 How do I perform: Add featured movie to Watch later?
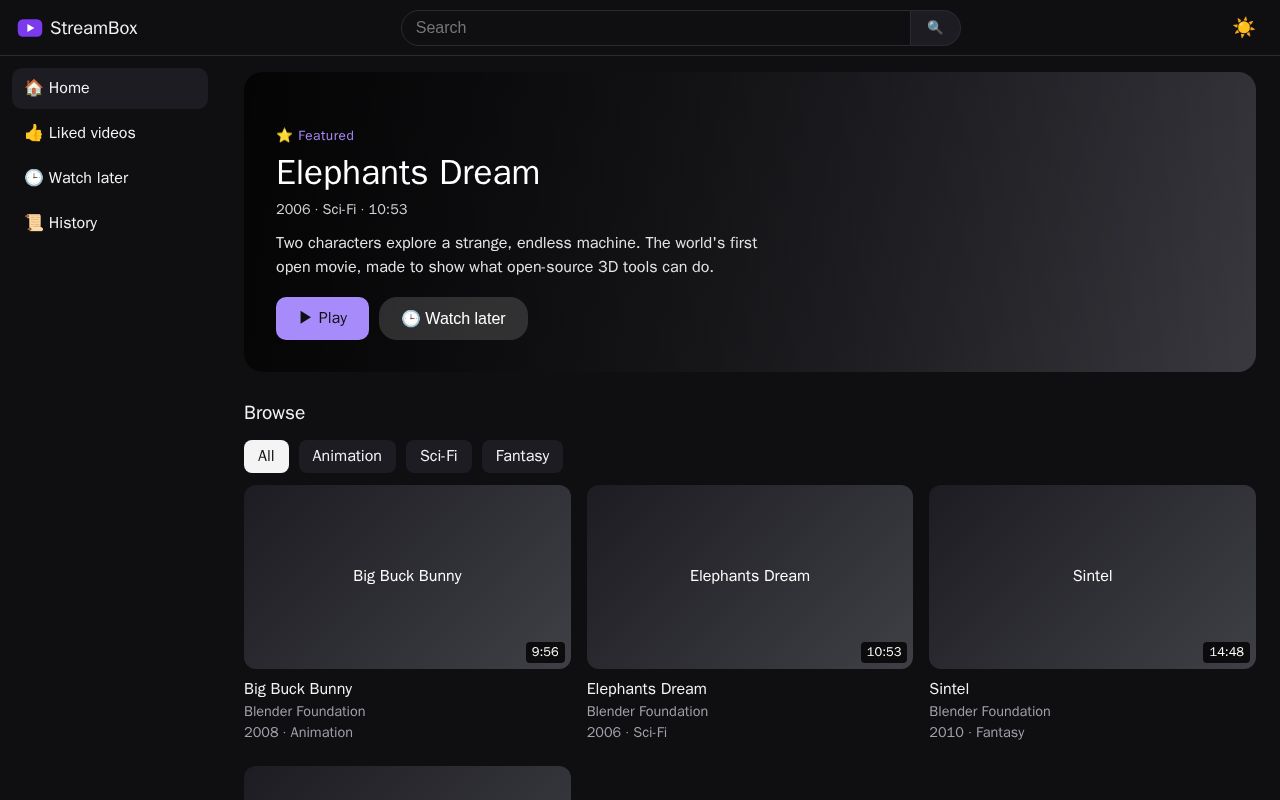tap(453, 318)
